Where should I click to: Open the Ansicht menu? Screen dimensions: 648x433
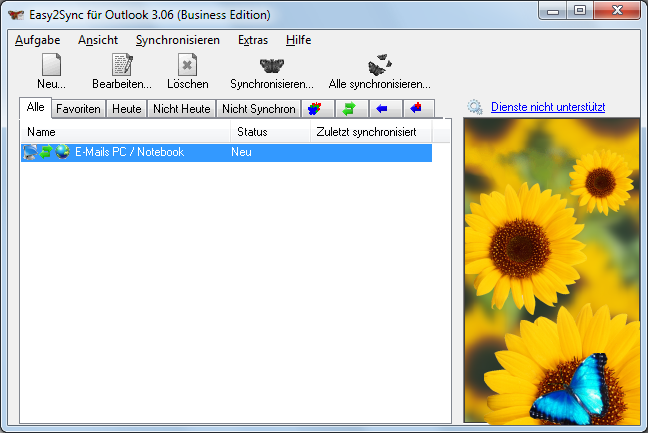pos(98,40)
